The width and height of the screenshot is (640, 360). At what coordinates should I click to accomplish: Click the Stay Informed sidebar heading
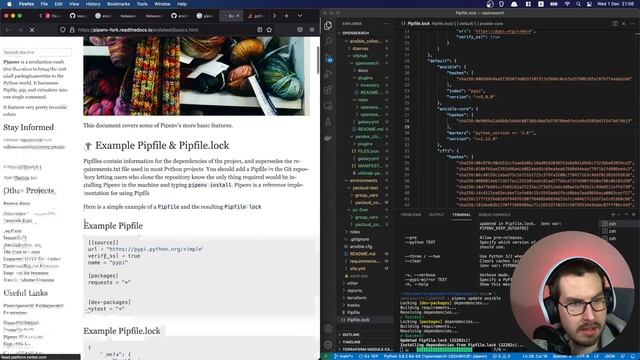(x=29, y=127)
